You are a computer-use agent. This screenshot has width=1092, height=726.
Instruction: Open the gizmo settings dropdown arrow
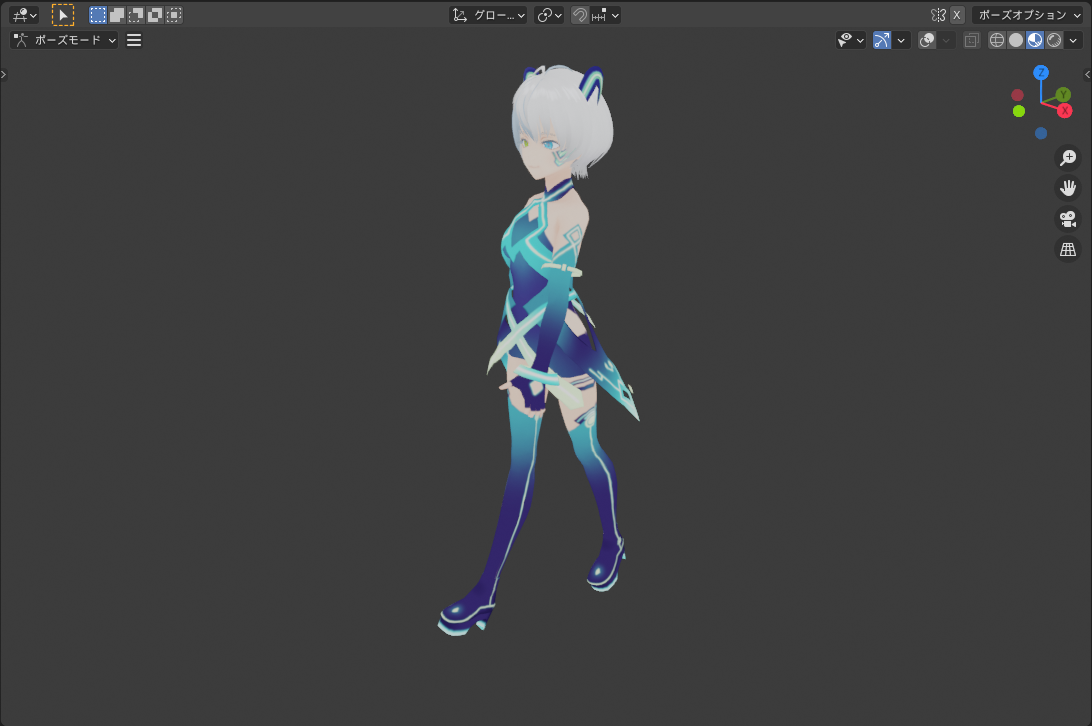point(901,40)
